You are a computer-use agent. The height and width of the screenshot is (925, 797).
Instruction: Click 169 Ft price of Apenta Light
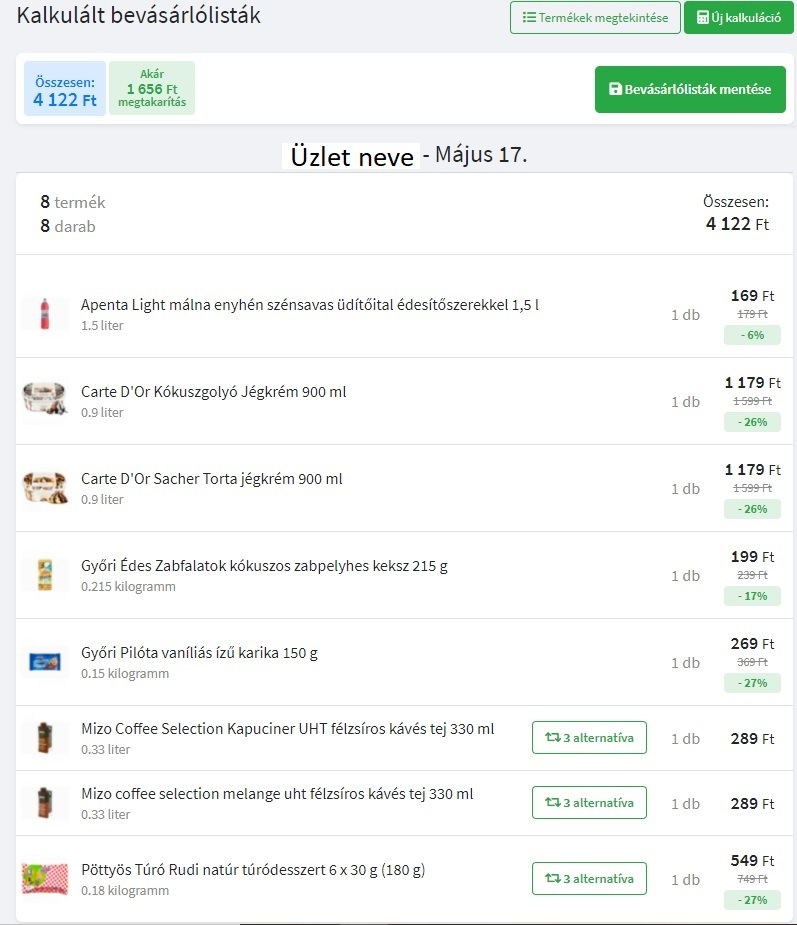coord(753,296)
